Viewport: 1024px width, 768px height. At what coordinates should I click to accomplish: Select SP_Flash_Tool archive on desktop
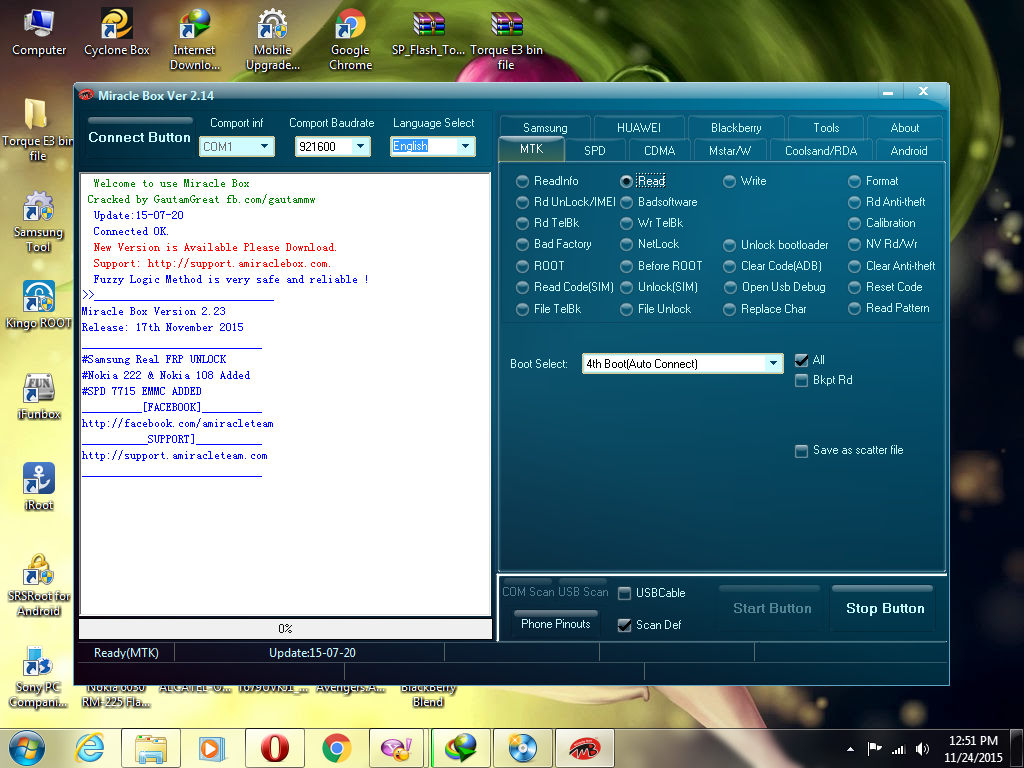[428, 33]
